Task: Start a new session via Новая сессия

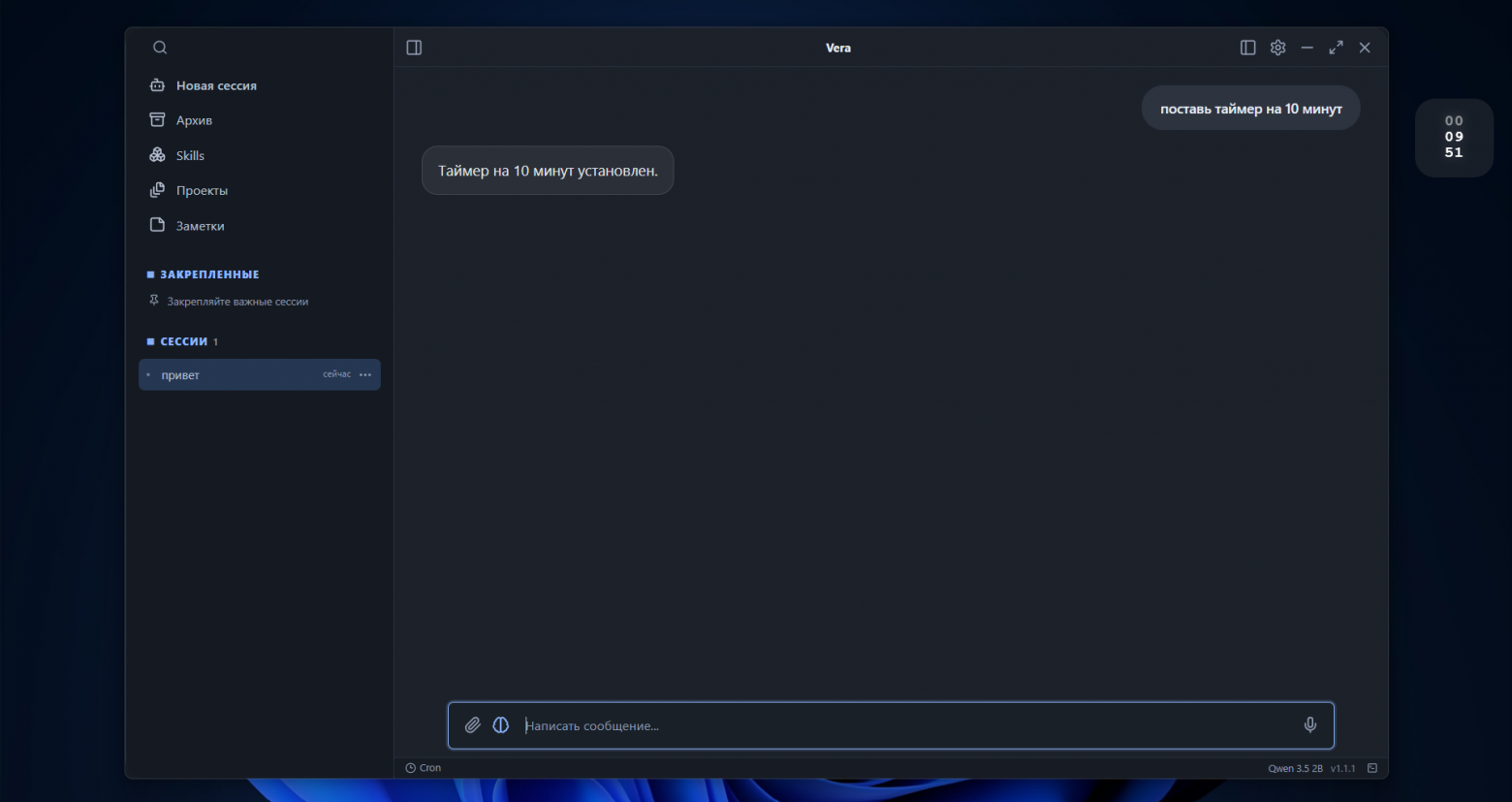Action: (x=203, y=85)
